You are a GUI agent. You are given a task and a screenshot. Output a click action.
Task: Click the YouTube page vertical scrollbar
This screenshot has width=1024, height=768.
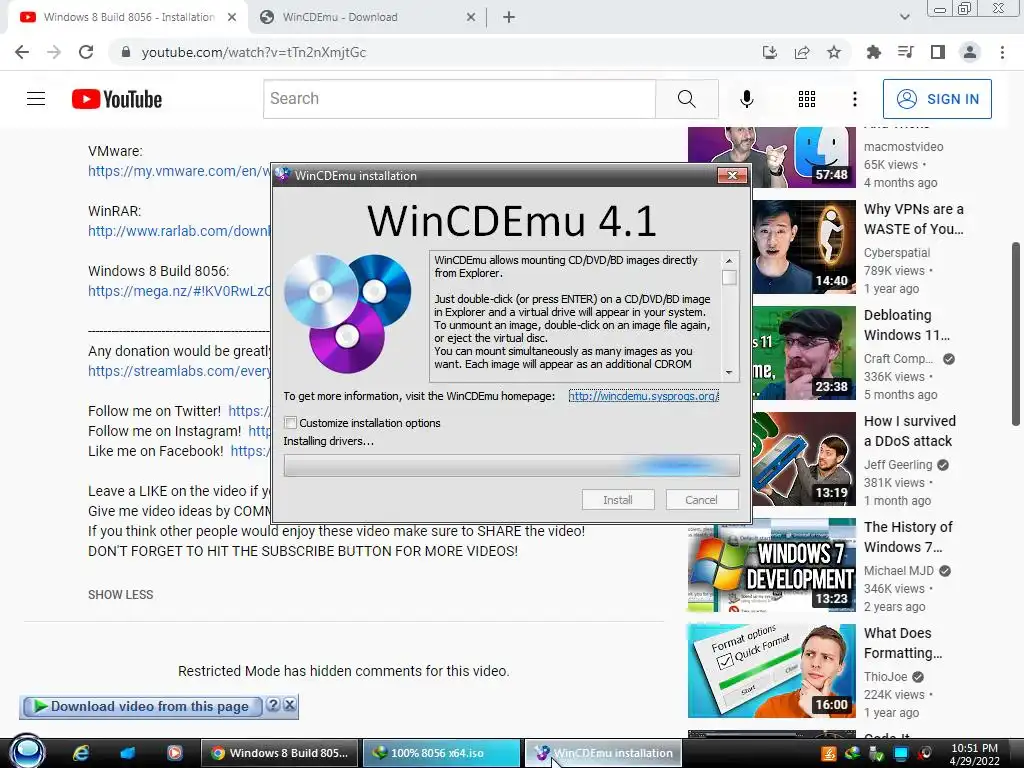(1016, 334)
